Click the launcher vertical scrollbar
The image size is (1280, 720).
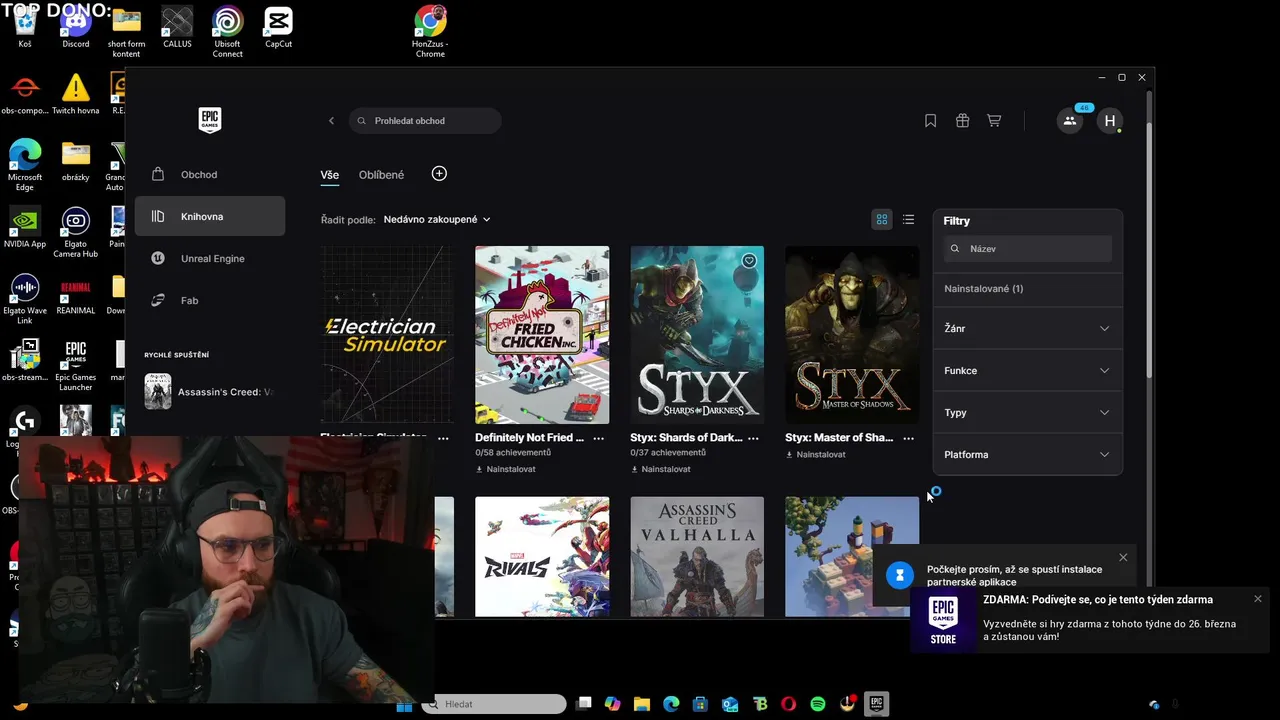pyautogui.click(x=1150, y=250)
